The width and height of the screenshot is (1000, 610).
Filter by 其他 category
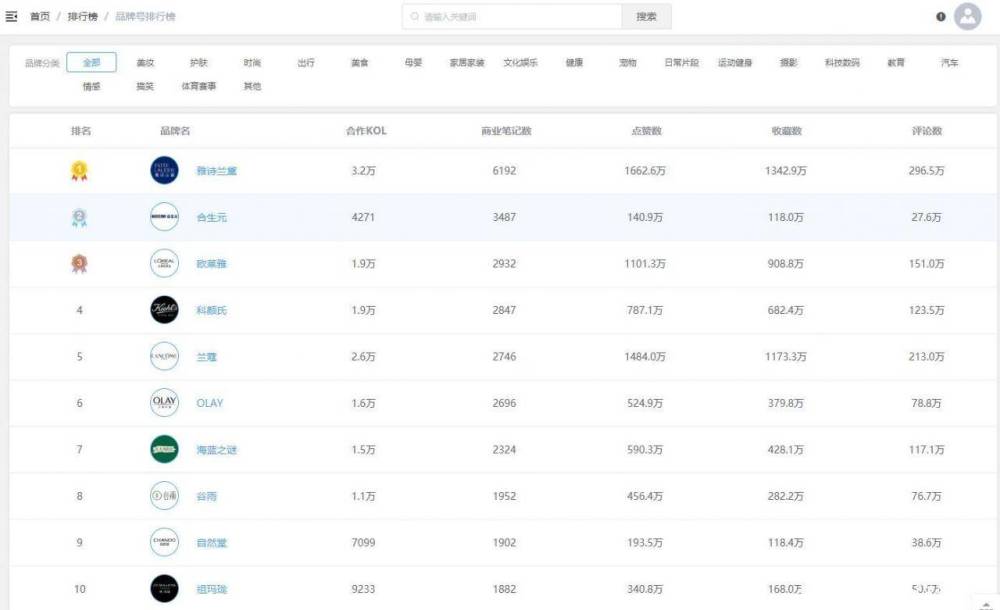coord(253,86)
